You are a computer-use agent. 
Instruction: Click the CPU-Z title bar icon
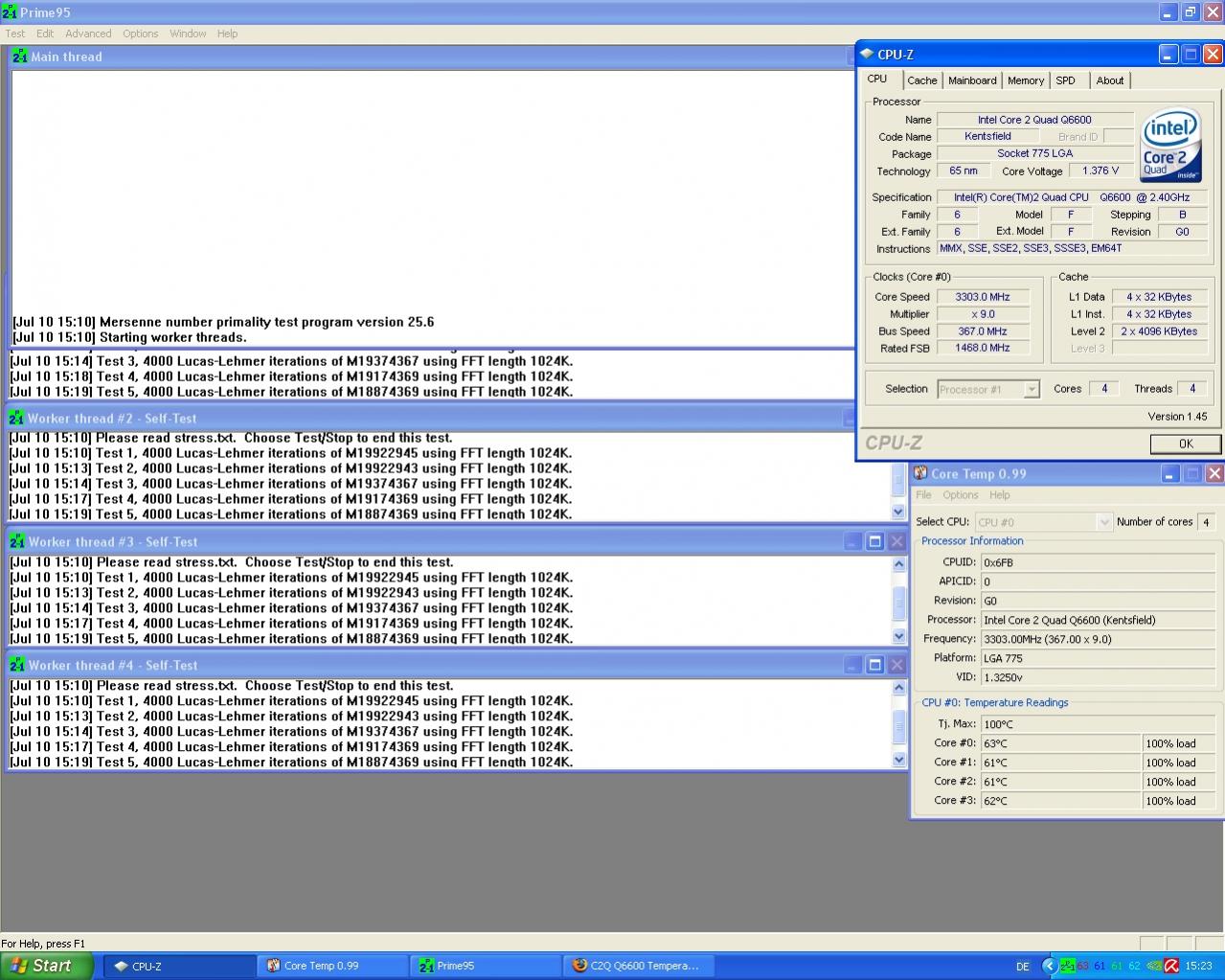point(867,55)
